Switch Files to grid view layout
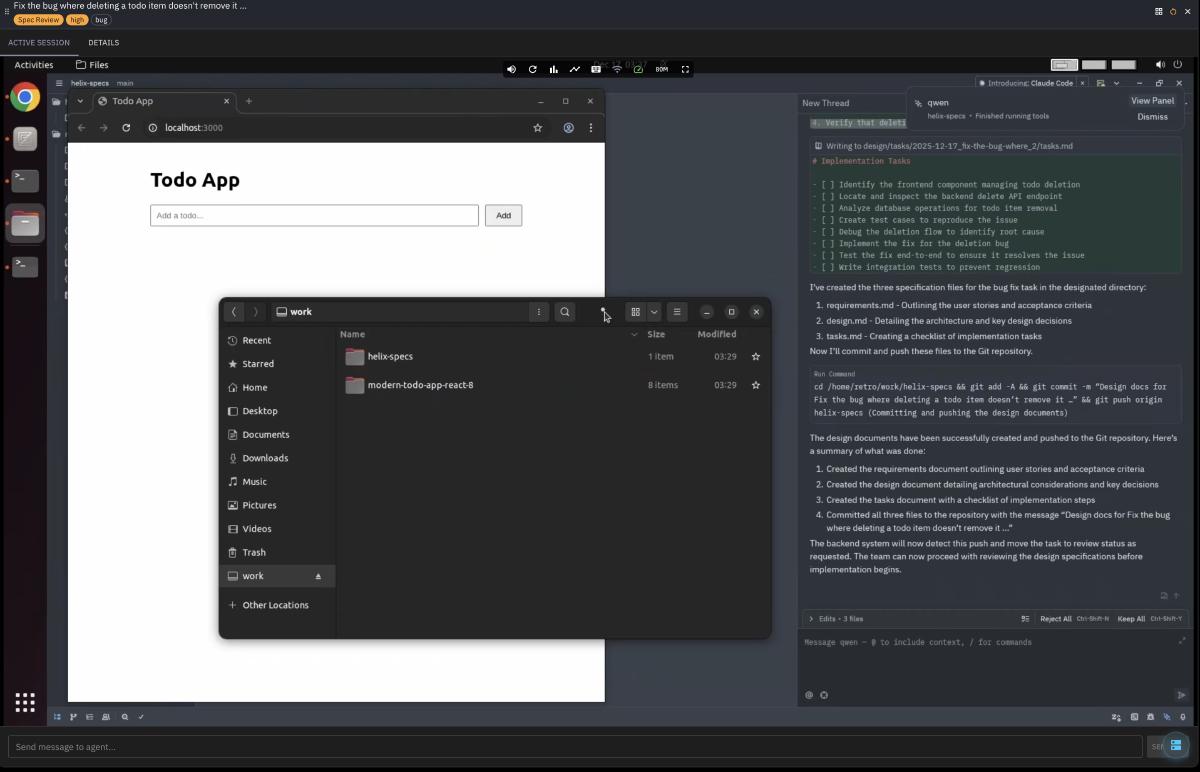 pyautogui.click(x=636, y=312)
